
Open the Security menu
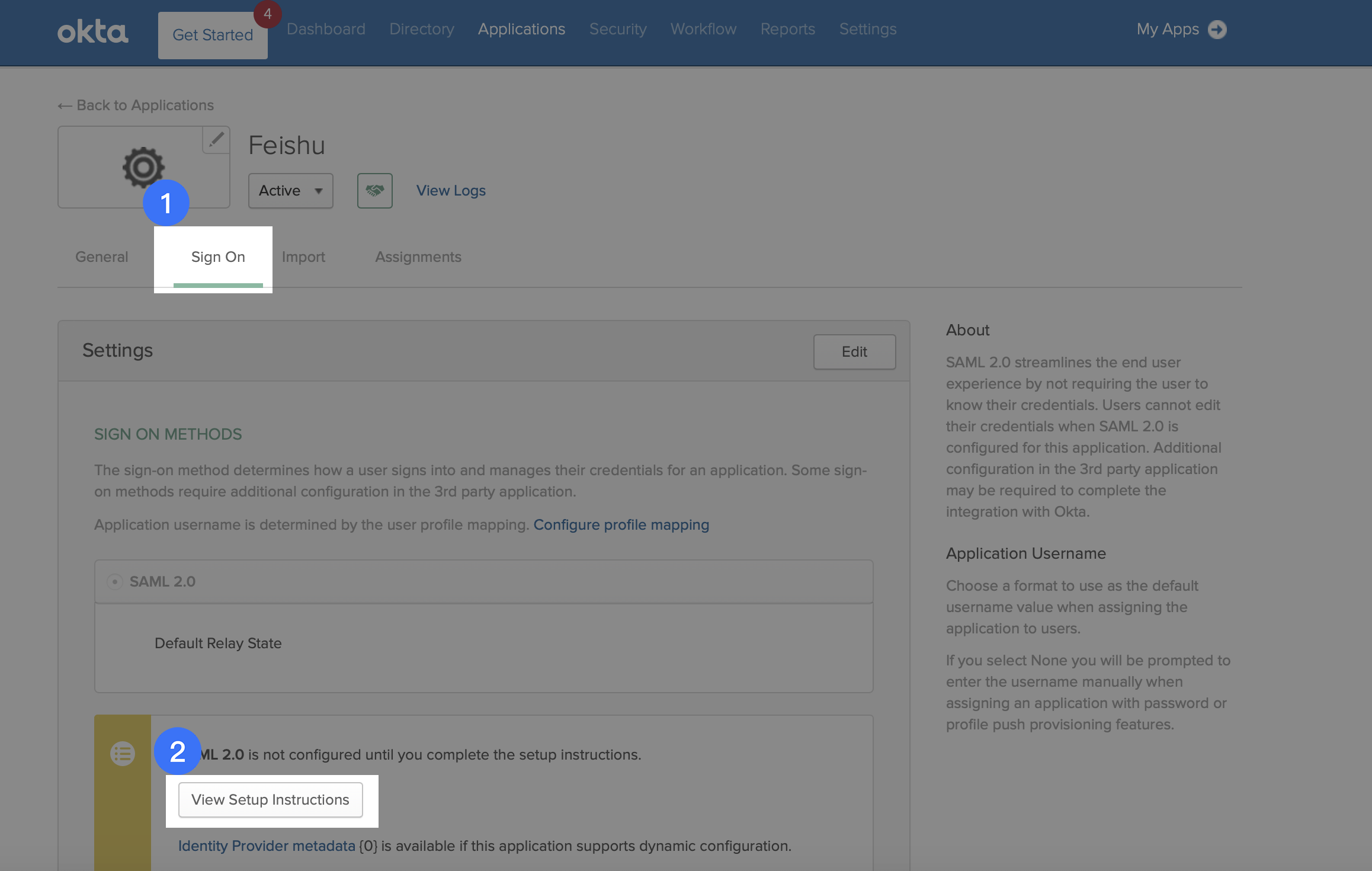tap(617, 29)
